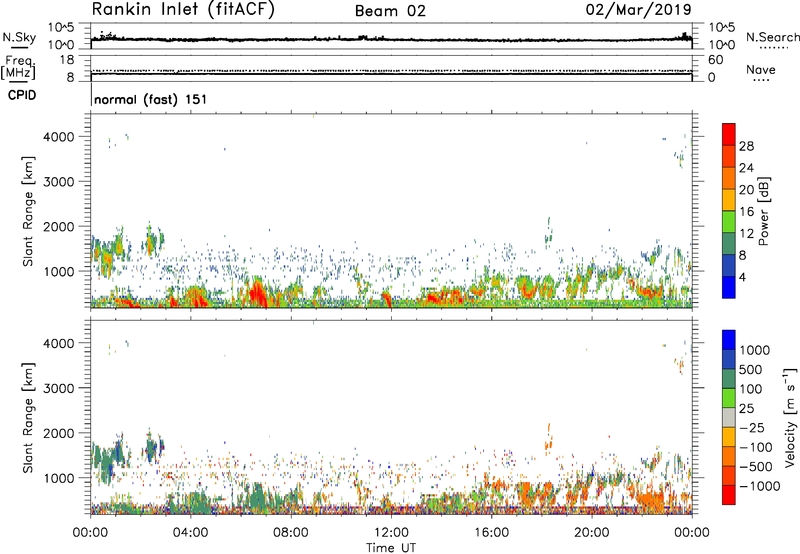Click the 'Rankin Inlet (fitACF)' title text
Image resolution: width=800 pixels, height=554 pixels.
pos(183,10)
